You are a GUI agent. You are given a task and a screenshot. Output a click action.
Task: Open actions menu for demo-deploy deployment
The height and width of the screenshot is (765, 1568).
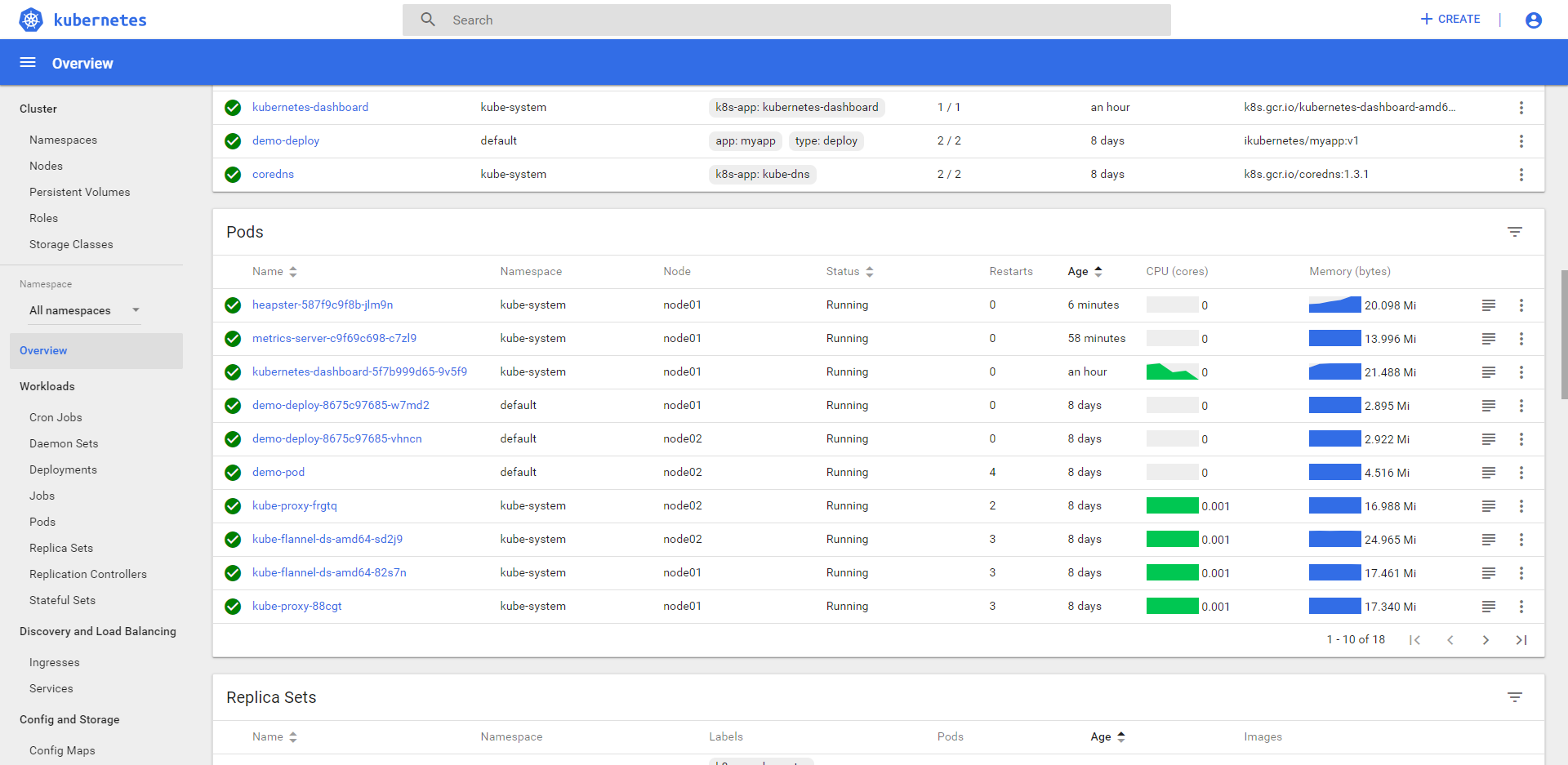click(1521, 141)
